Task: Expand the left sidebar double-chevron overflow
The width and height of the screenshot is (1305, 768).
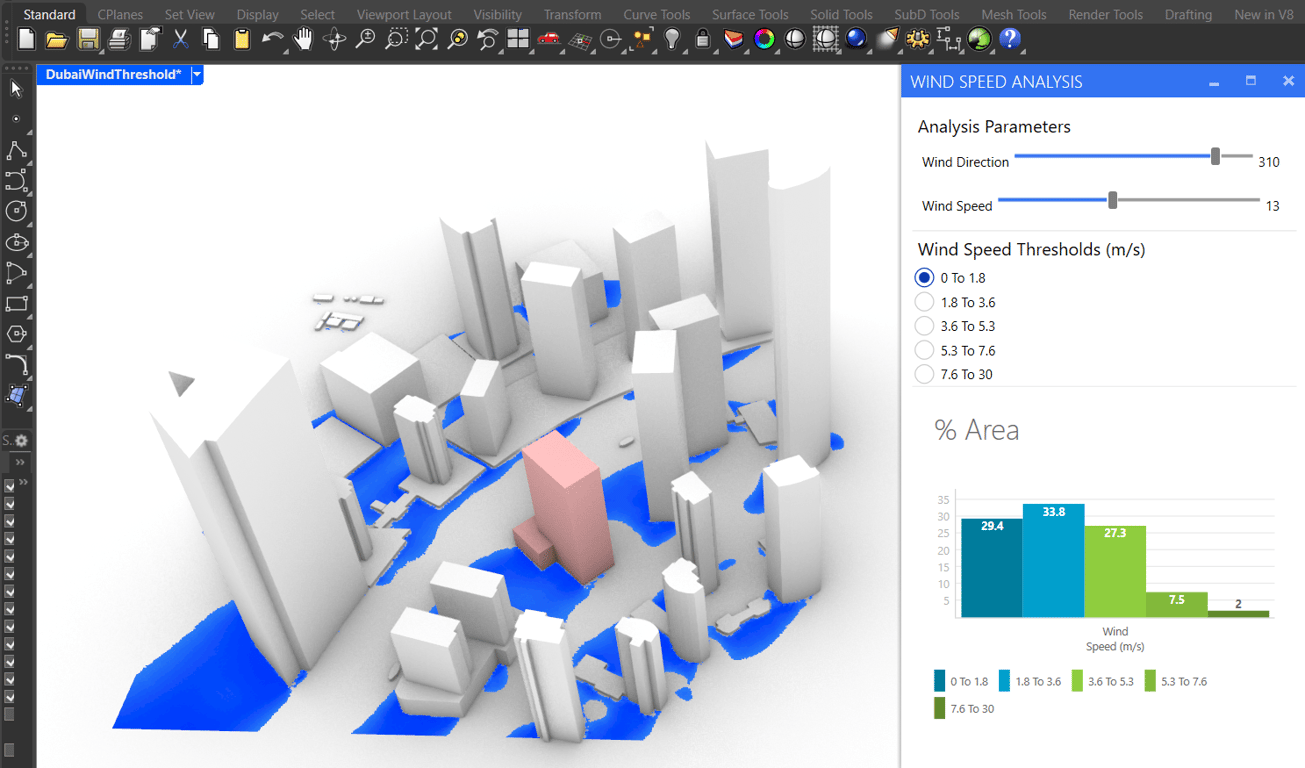Action: [20, 463]
